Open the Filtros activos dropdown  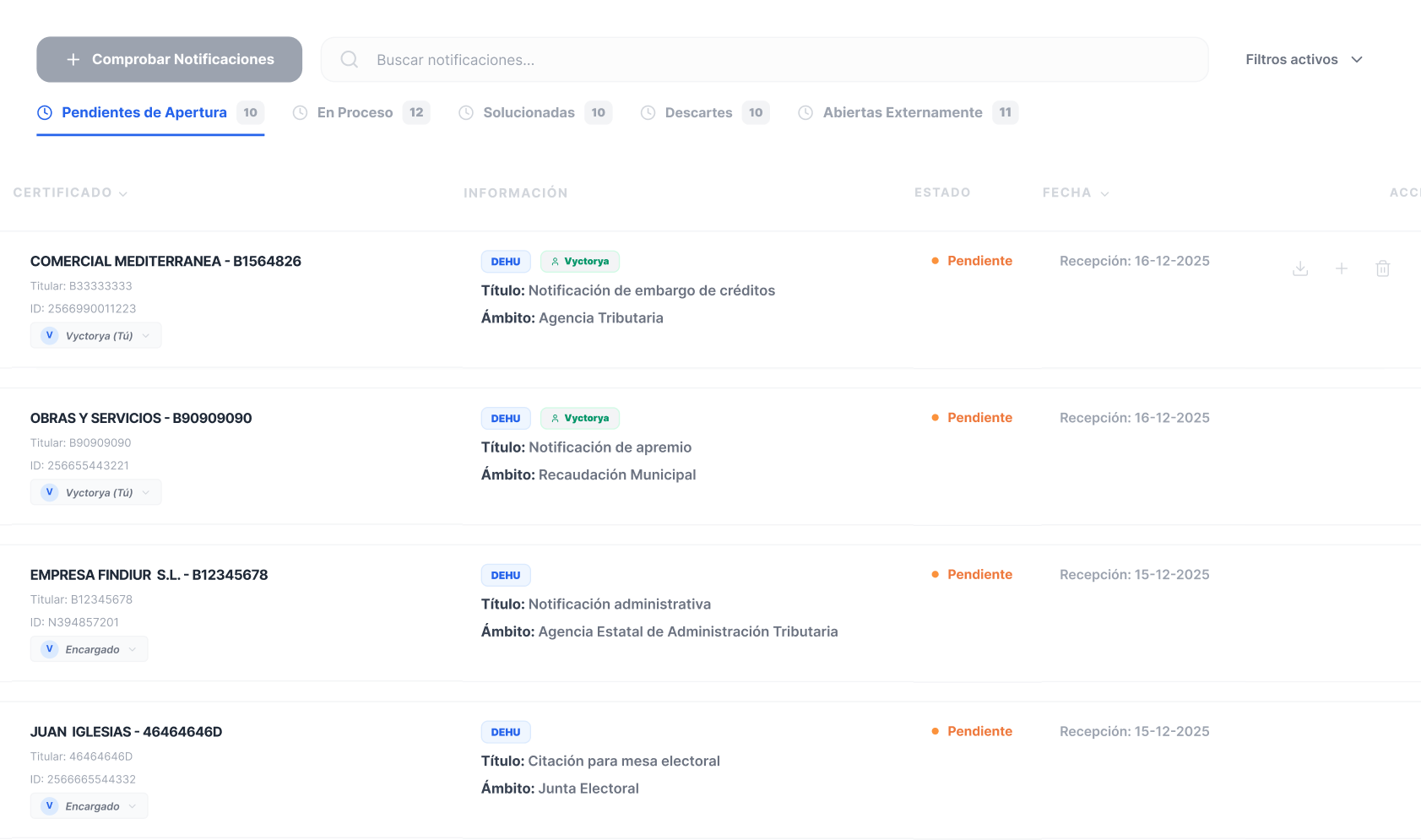pos(1304,60)
